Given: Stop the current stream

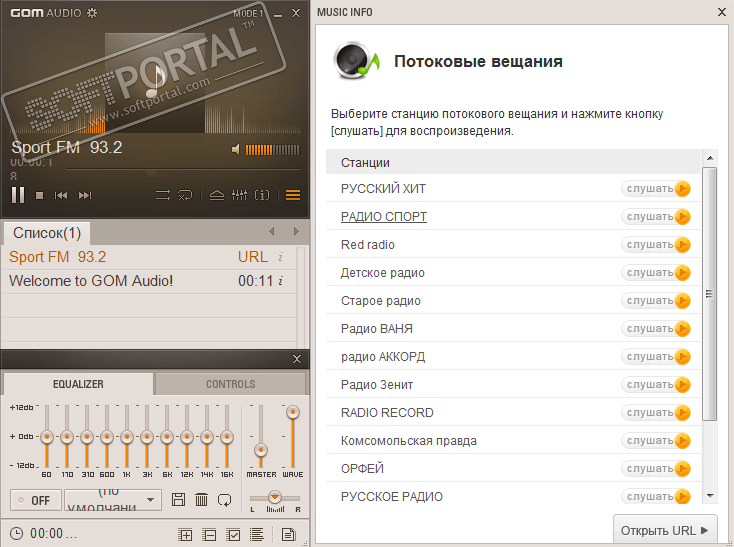Looking at the screenshot, I should 40,195.
